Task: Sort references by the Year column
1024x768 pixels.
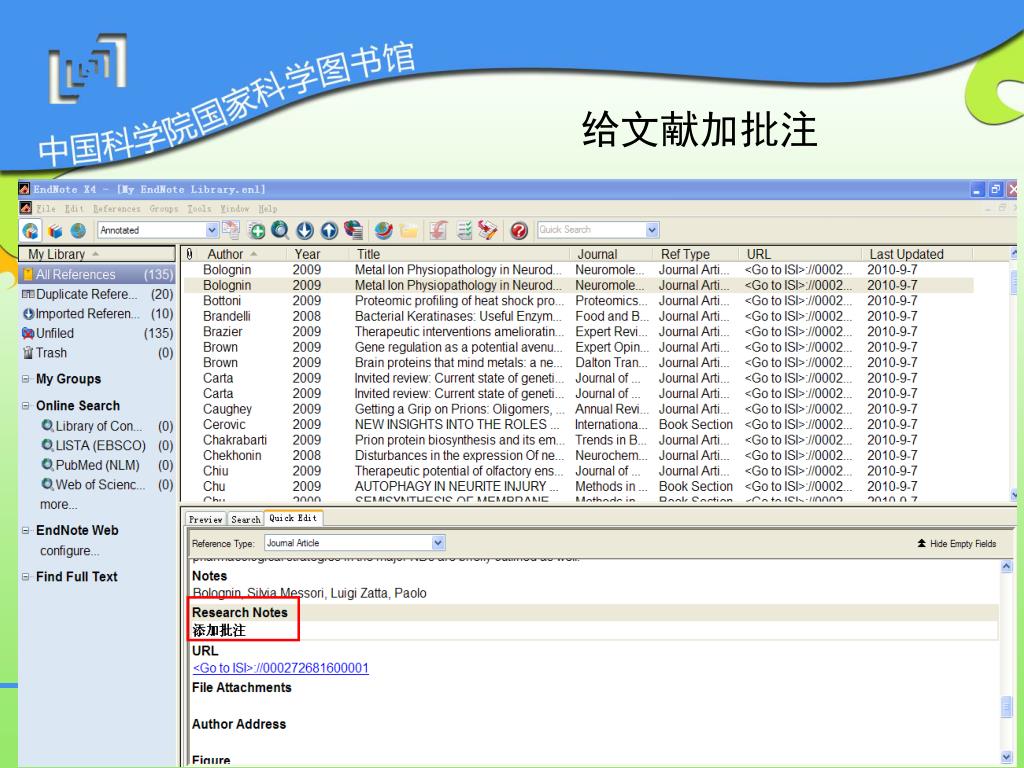Action: tap(307, 254)
